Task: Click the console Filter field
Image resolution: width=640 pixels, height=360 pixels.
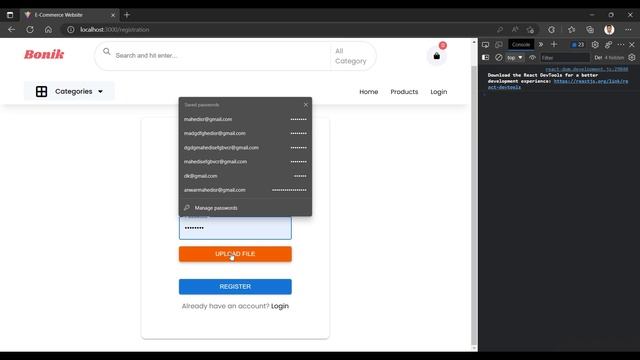Action: point(565,58)
